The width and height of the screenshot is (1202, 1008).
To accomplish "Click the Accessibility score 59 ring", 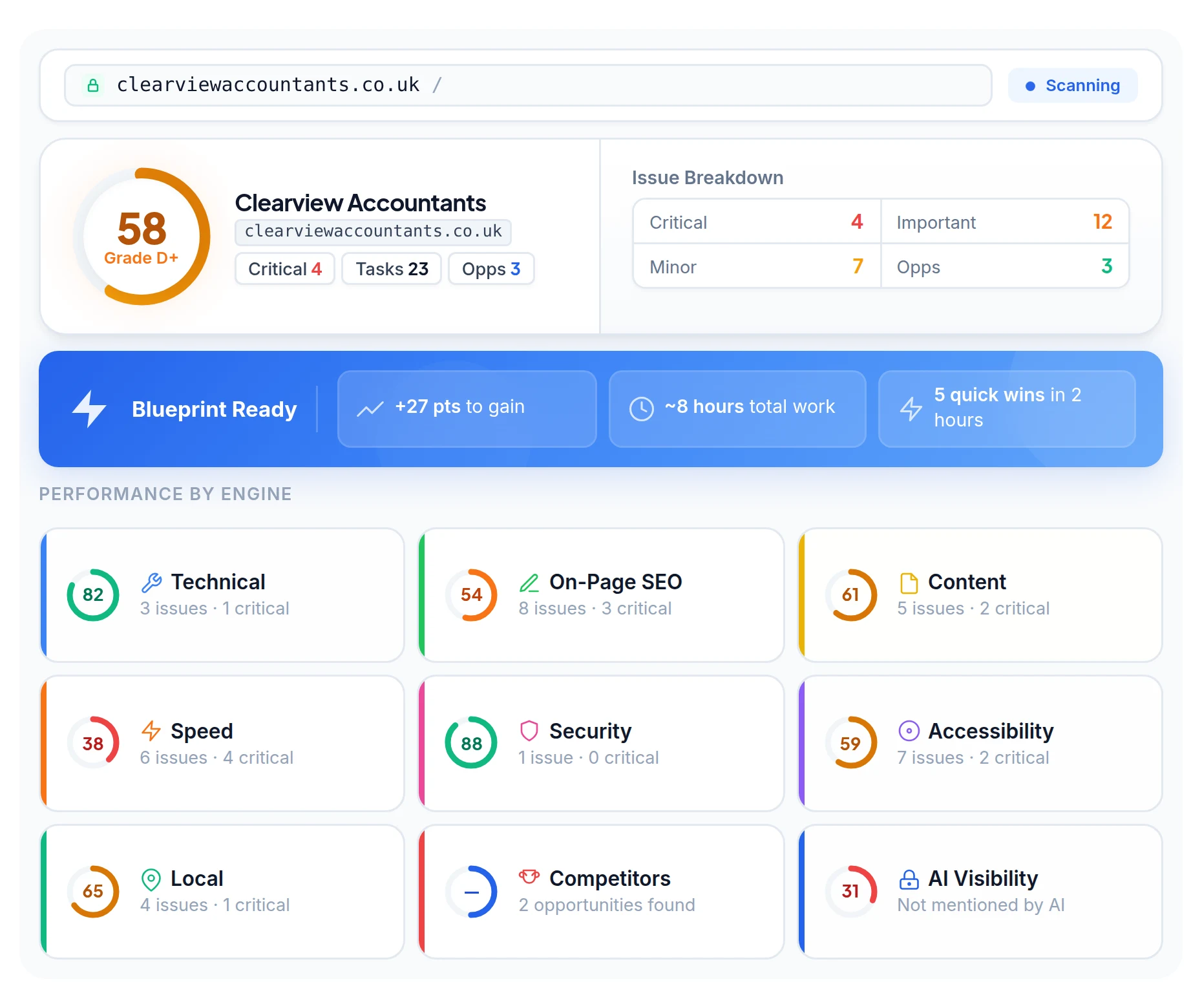I will coord(851,743).
